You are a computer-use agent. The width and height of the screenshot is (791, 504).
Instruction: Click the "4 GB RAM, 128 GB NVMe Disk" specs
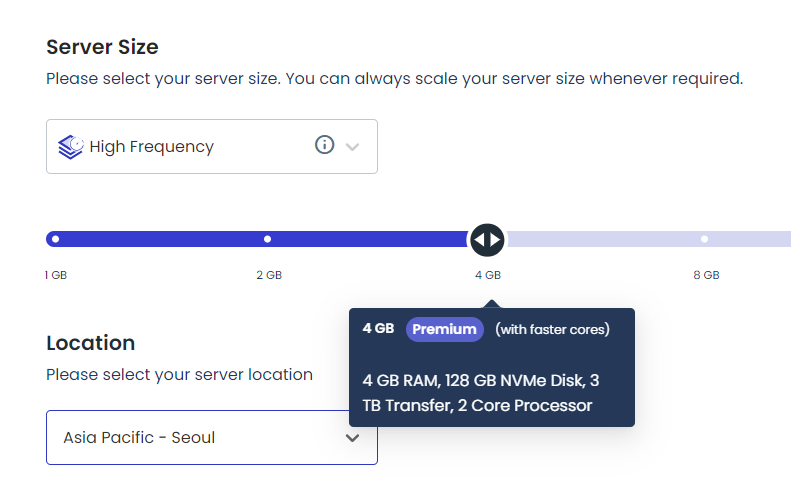[481, 393]
